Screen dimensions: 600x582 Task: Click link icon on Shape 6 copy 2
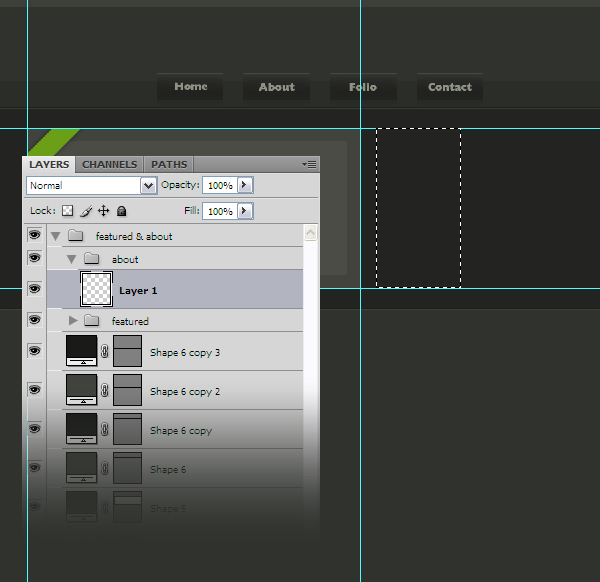[104, 390]
